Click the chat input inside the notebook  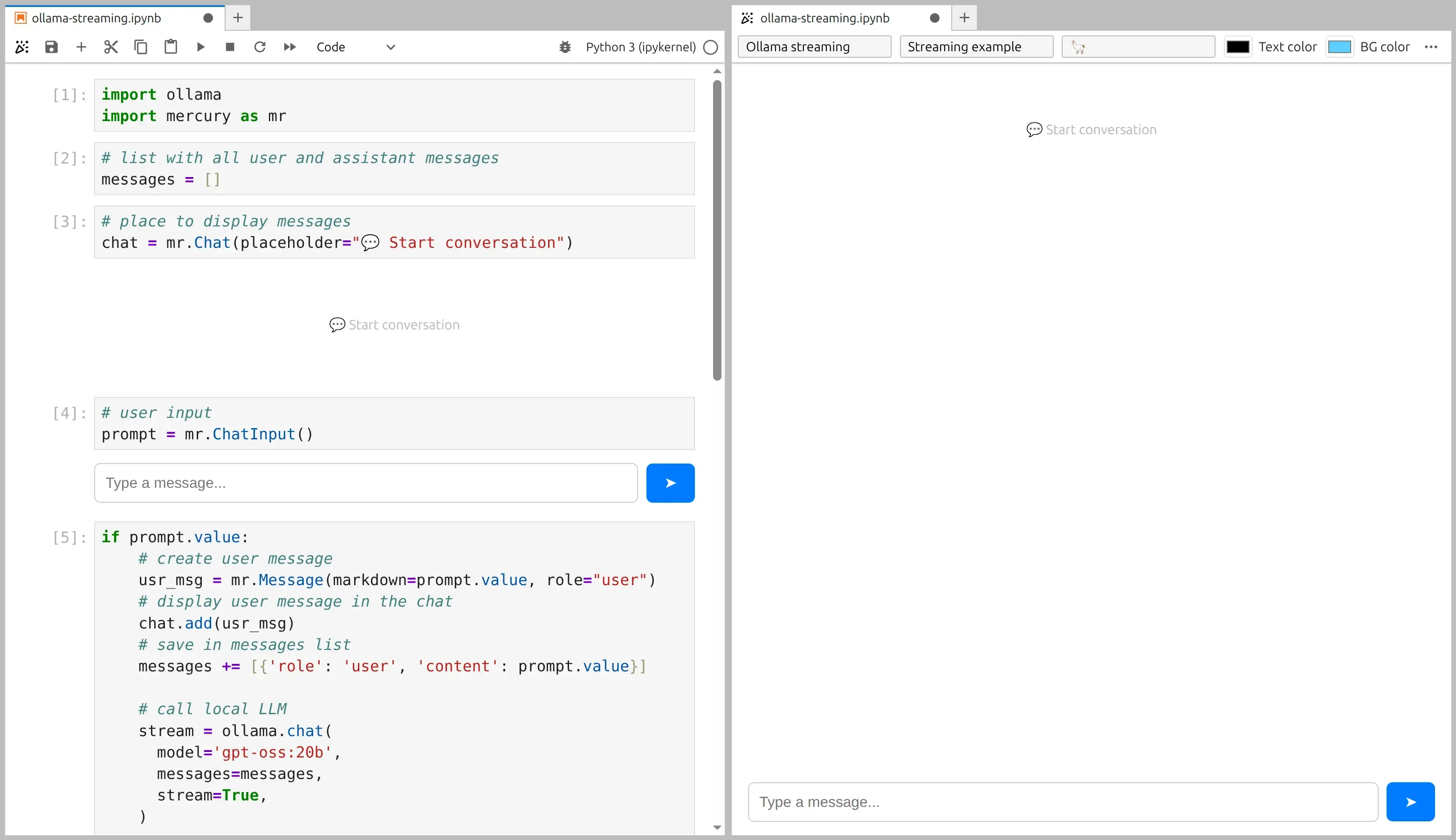[366, 483]
